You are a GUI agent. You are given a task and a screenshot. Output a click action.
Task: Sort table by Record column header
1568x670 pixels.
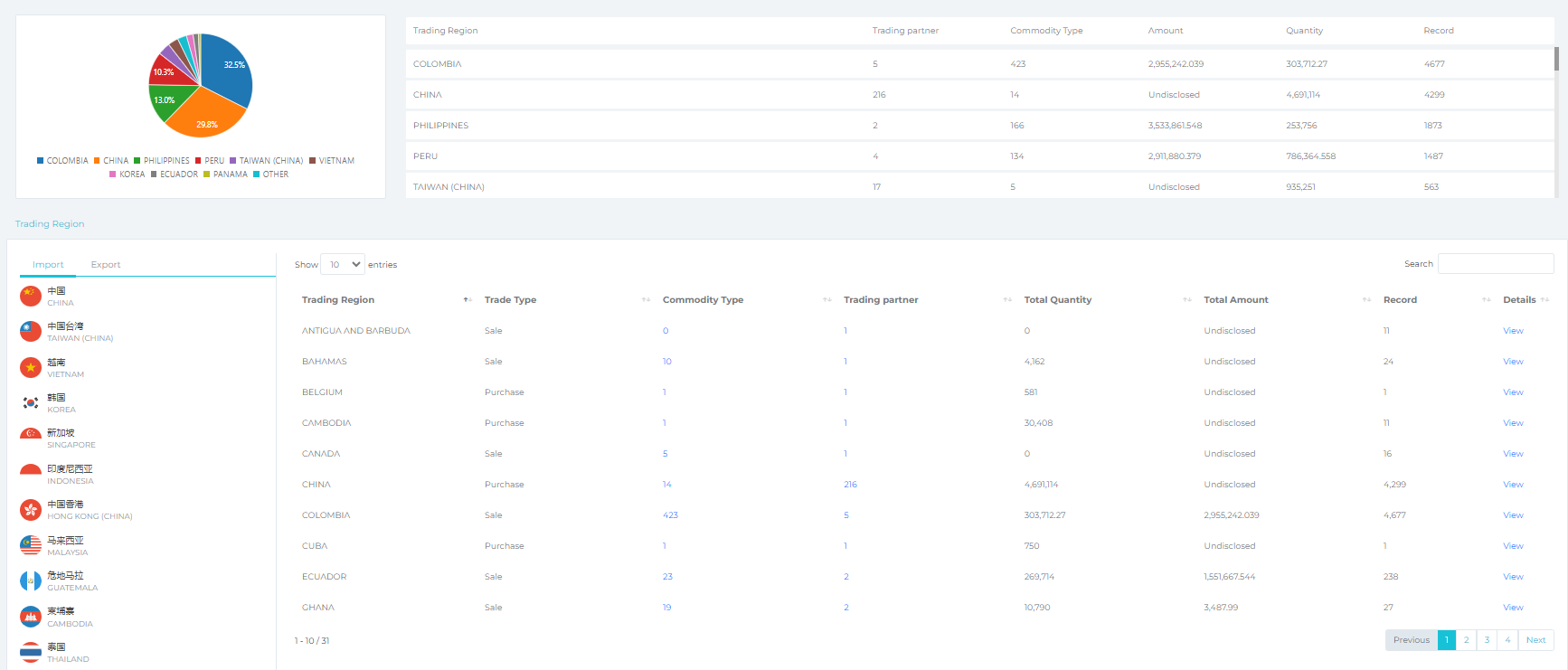pyautogui.click(x=1400, y=300)
